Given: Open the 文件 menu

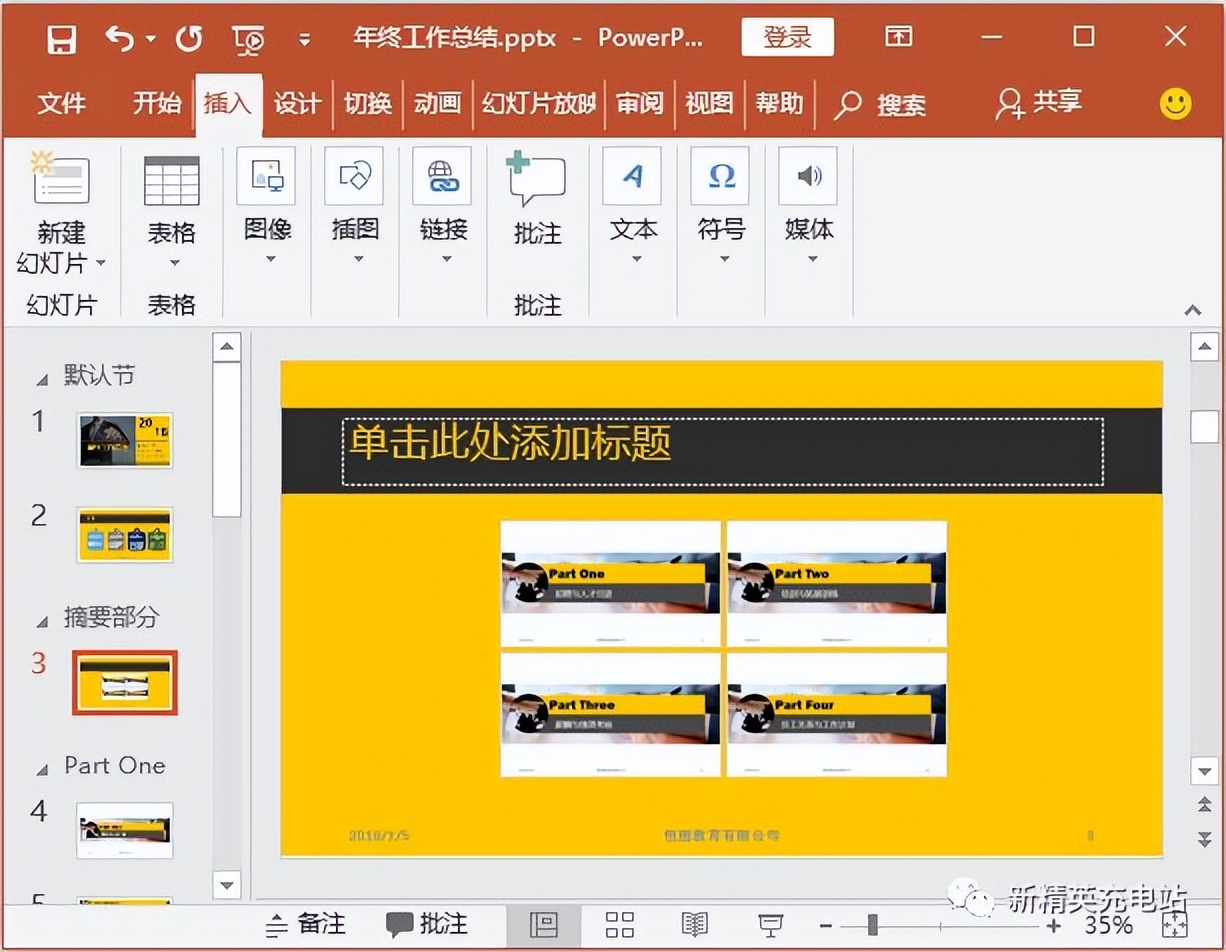Looking at the screenshot, I should (x=61, y=103).
